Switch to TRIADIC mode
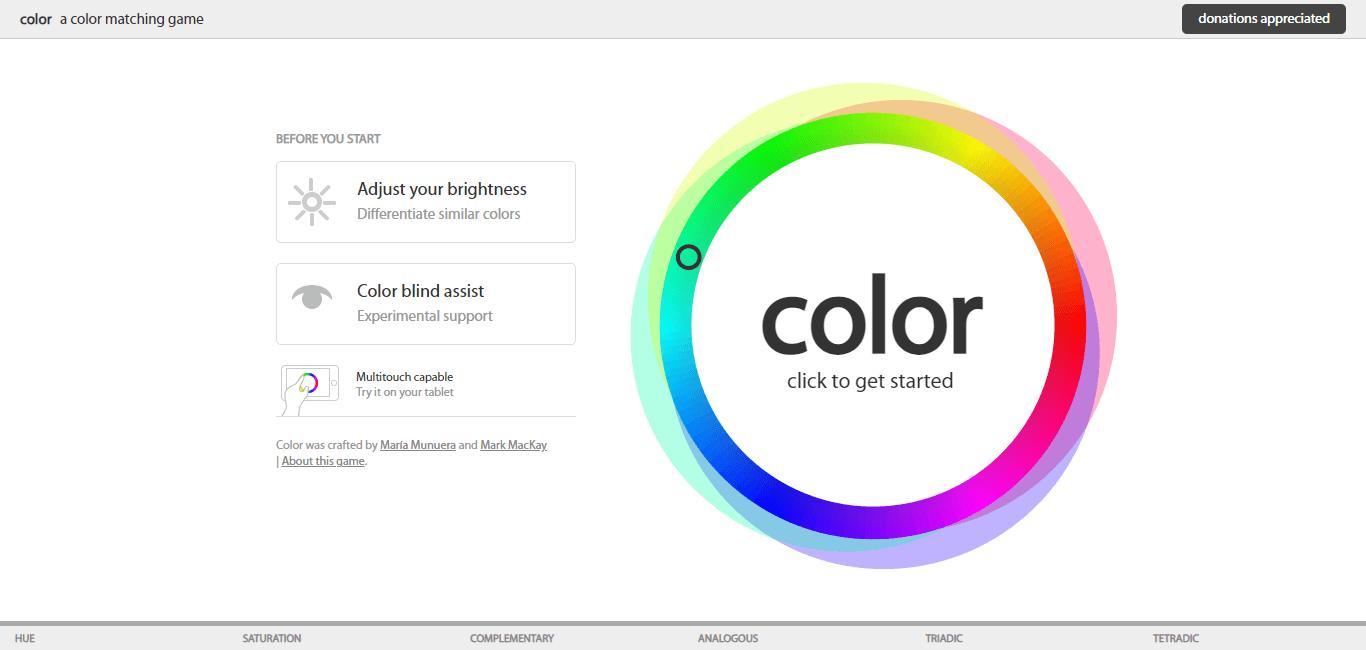The height and width of the screenshot is (650, 1366). pyautogui.click(x=943, y=638)
